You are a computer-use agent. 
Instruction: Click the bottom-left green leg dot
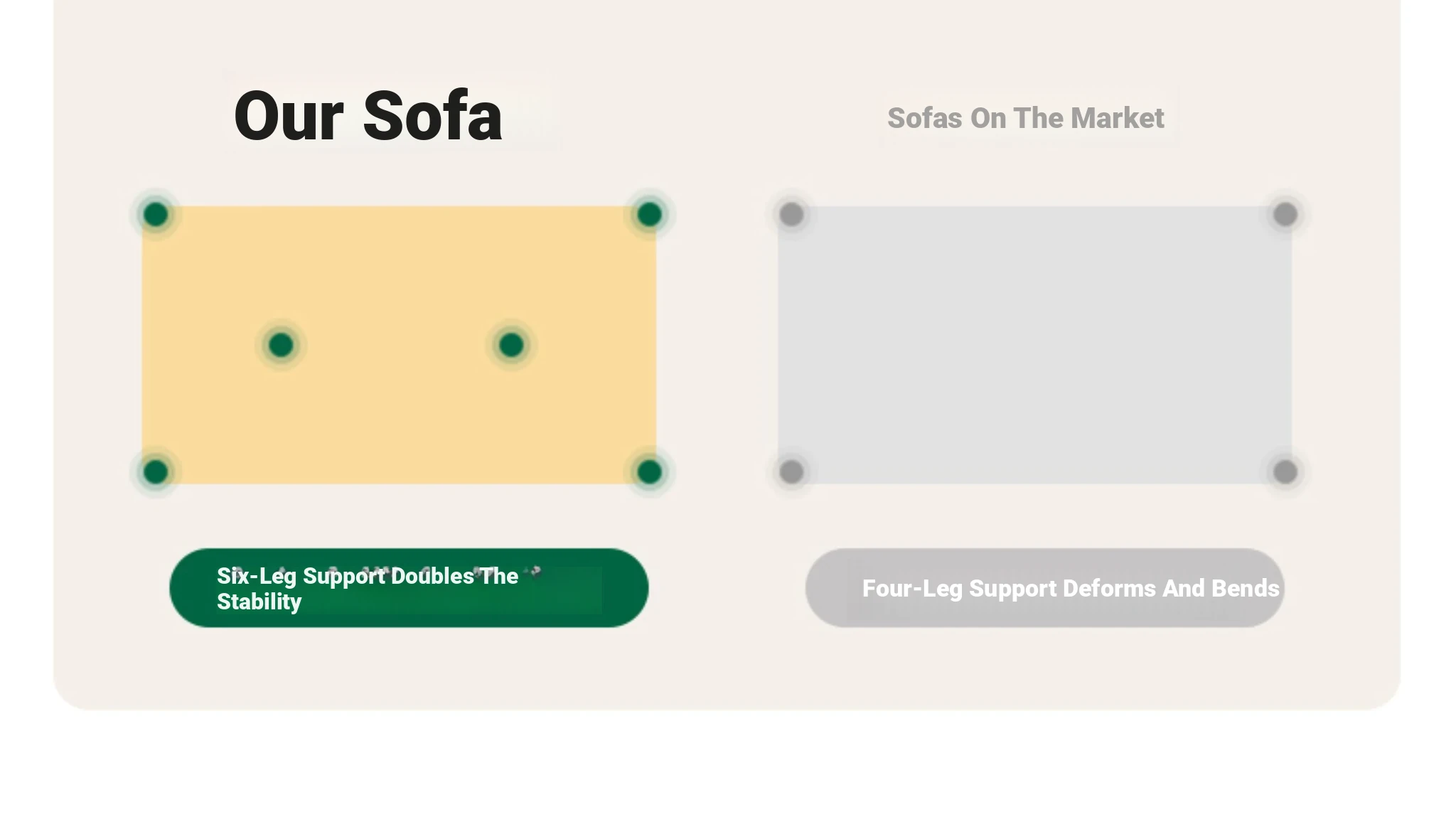[156, 471]
